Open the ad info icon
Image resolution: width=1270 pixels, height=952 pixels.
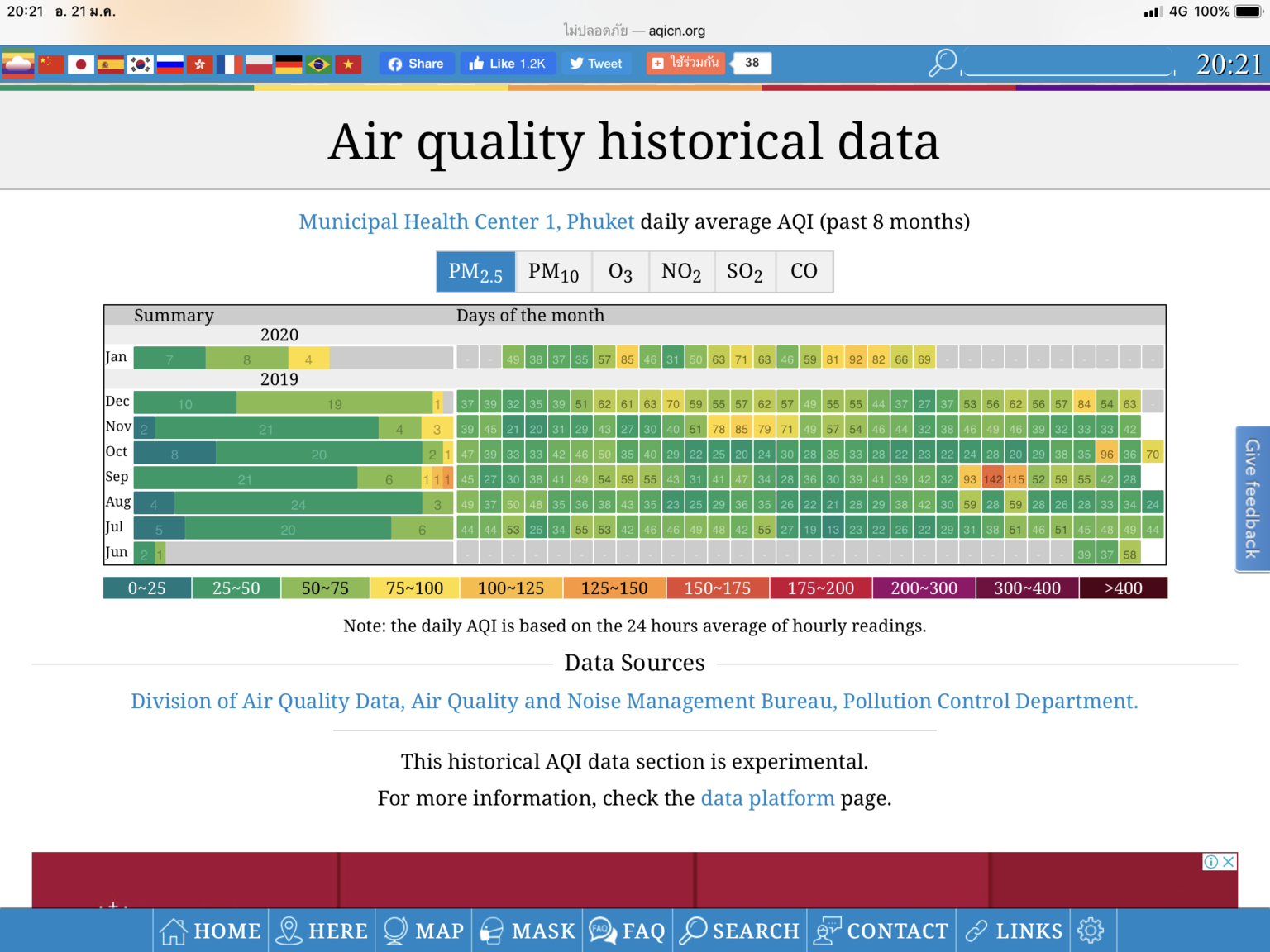[1210, 862]
